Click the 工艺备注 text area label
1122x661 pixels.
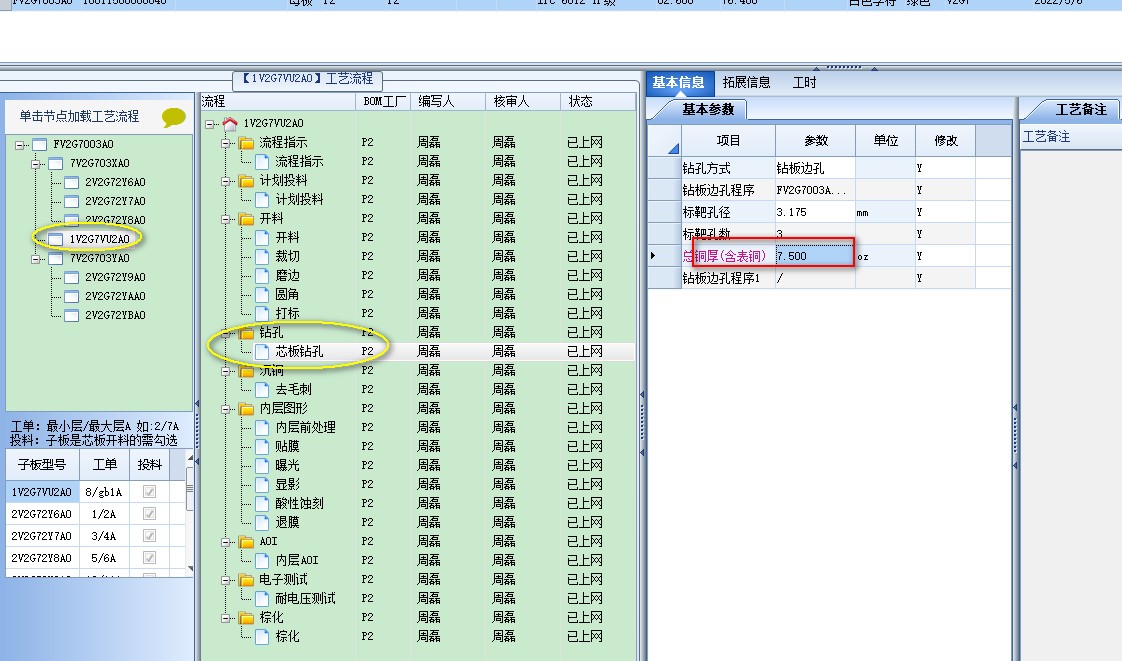pos(1046,137)
